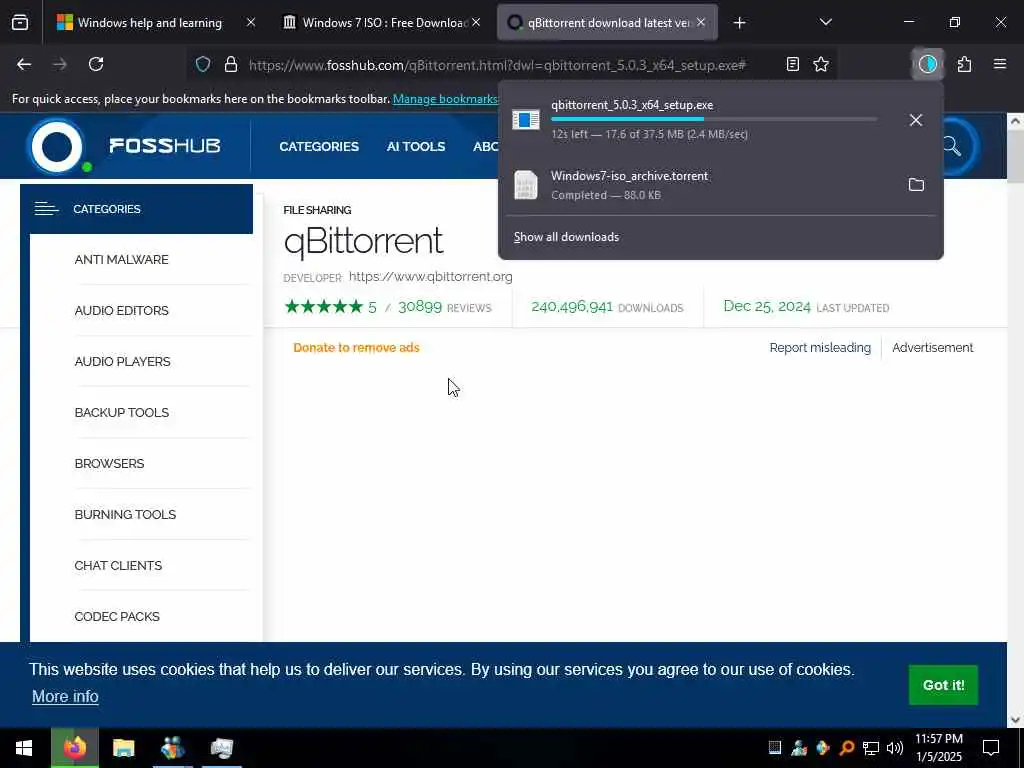
Task: Expand the Categories hamburger icon in sidebar
Action: point(46,209)
